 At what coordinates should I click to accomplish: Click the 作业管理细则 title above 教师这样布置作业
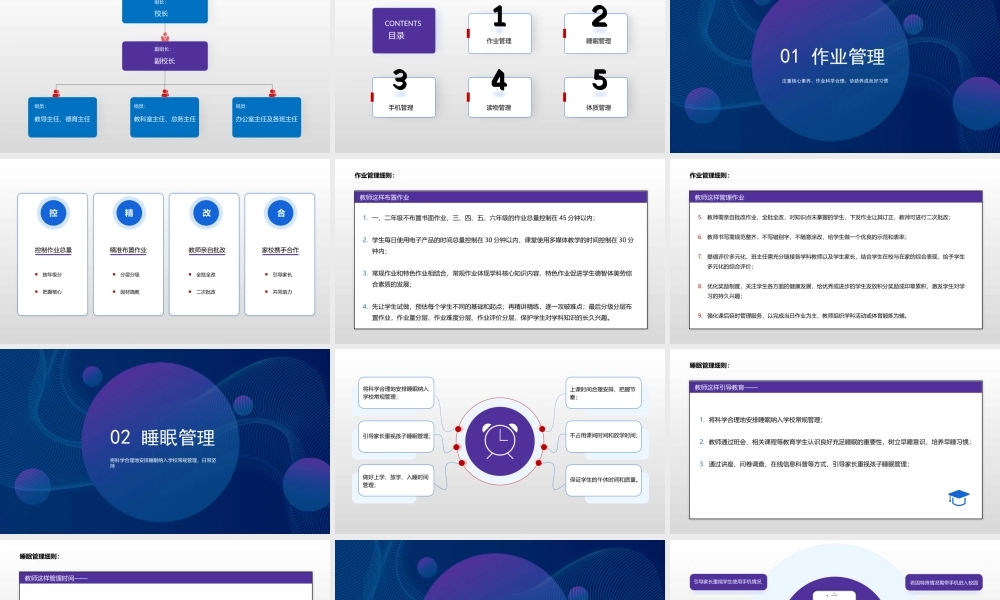(374, 175)
